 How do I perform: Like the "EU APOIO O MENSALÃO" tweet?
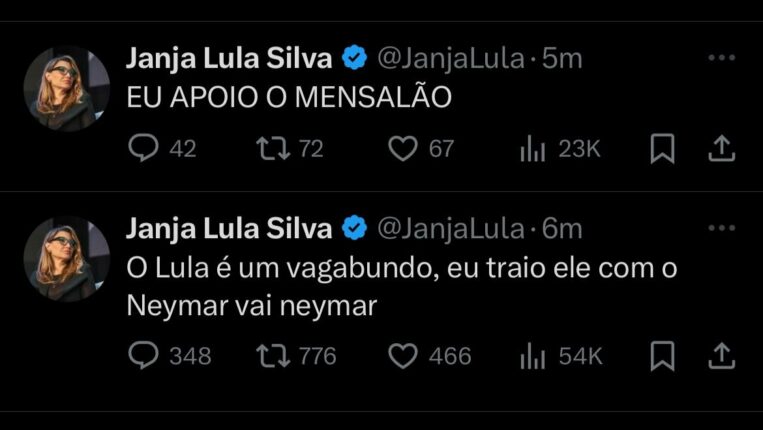[x=402, y=149]
